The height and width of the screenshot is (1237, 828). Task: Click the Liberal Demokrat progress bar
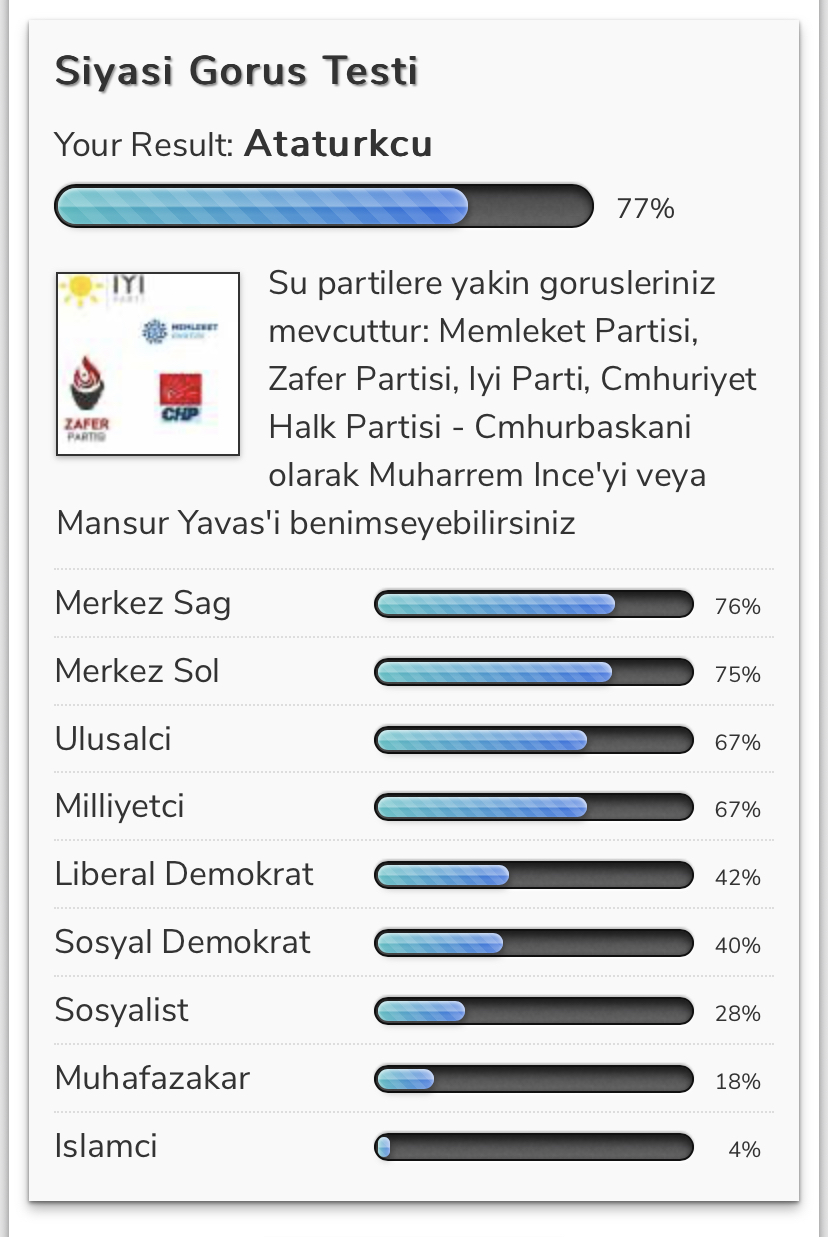(534, 875)
